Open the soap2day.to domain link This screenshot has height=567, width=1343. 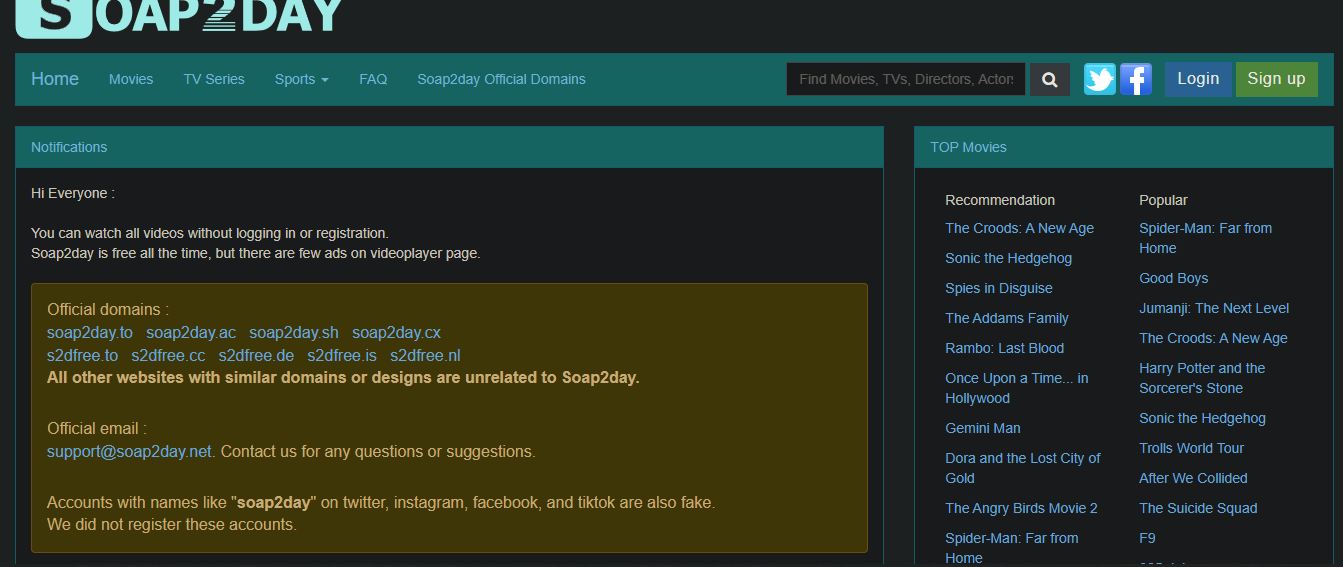click(90, 333)
